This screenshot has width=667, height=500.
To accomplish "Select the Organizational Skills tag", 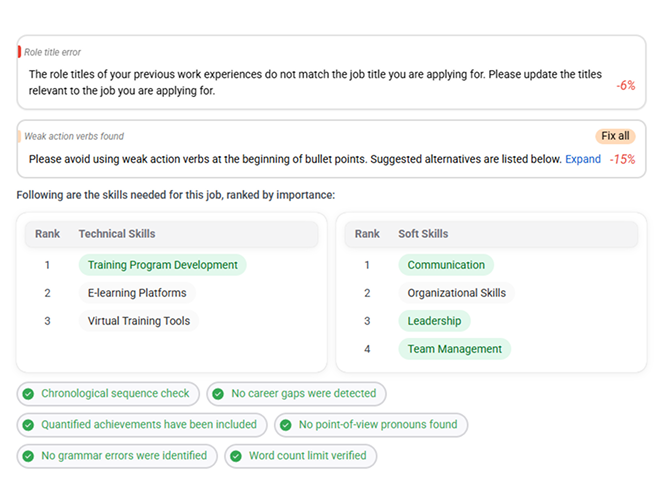I will pyautogui.click(x=456, y=293).
